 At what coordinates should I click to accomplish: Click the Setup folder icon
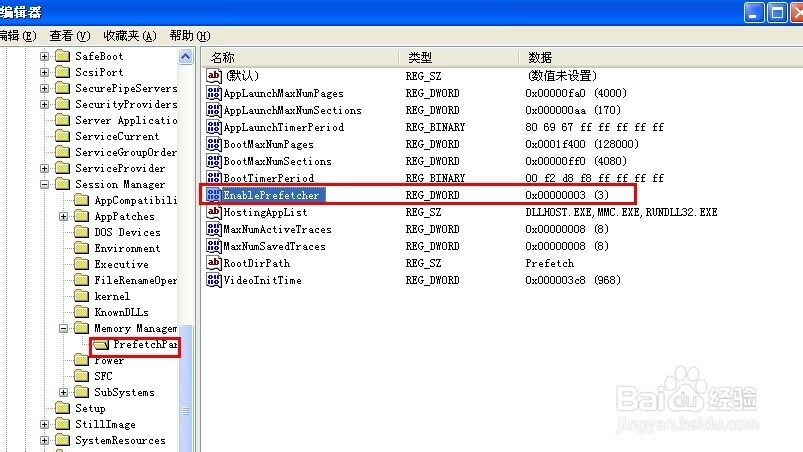tap(62, 408)
